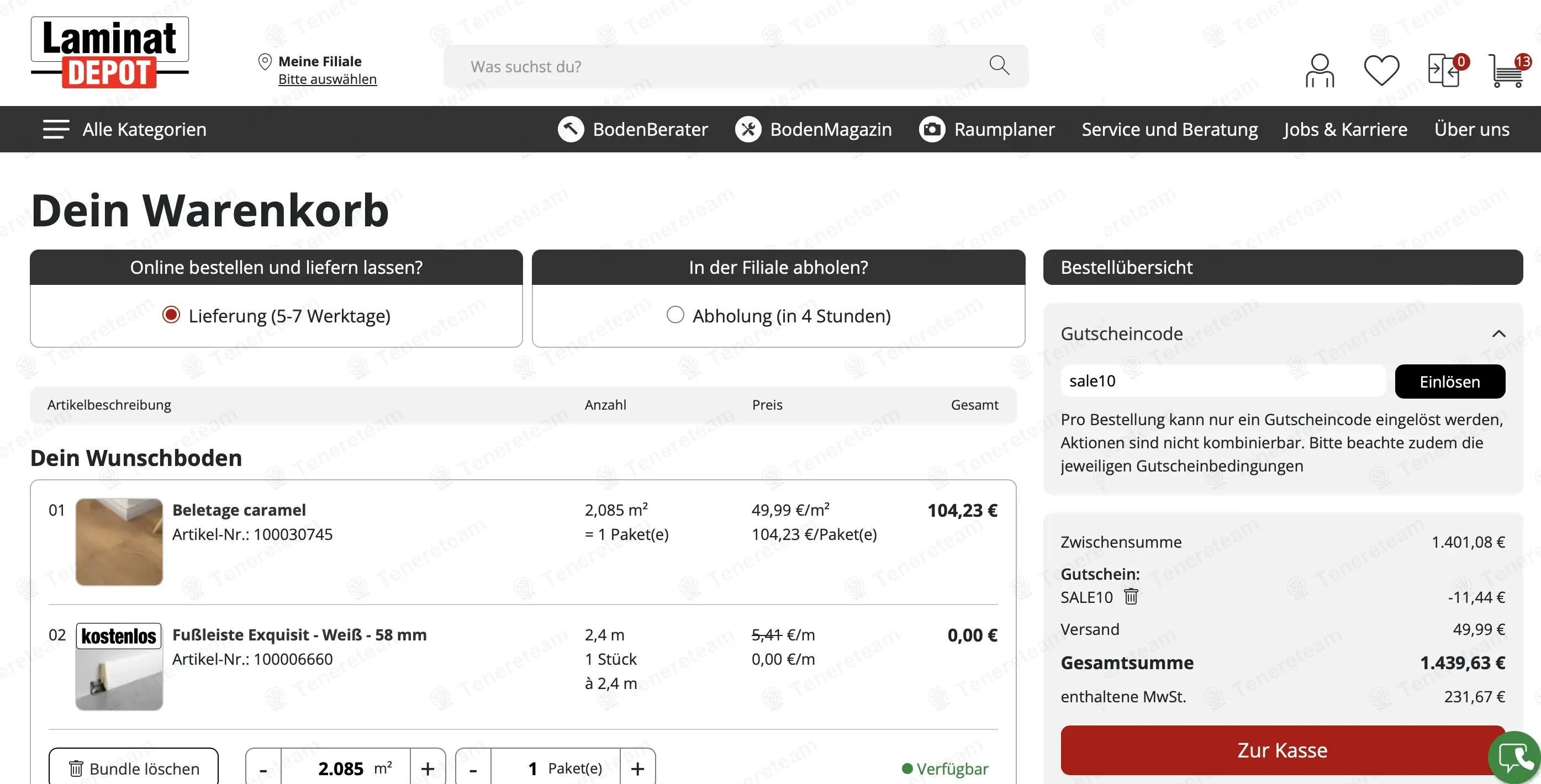
Task: Click the -11,44 € voucher discount value
Action: 1476,597
